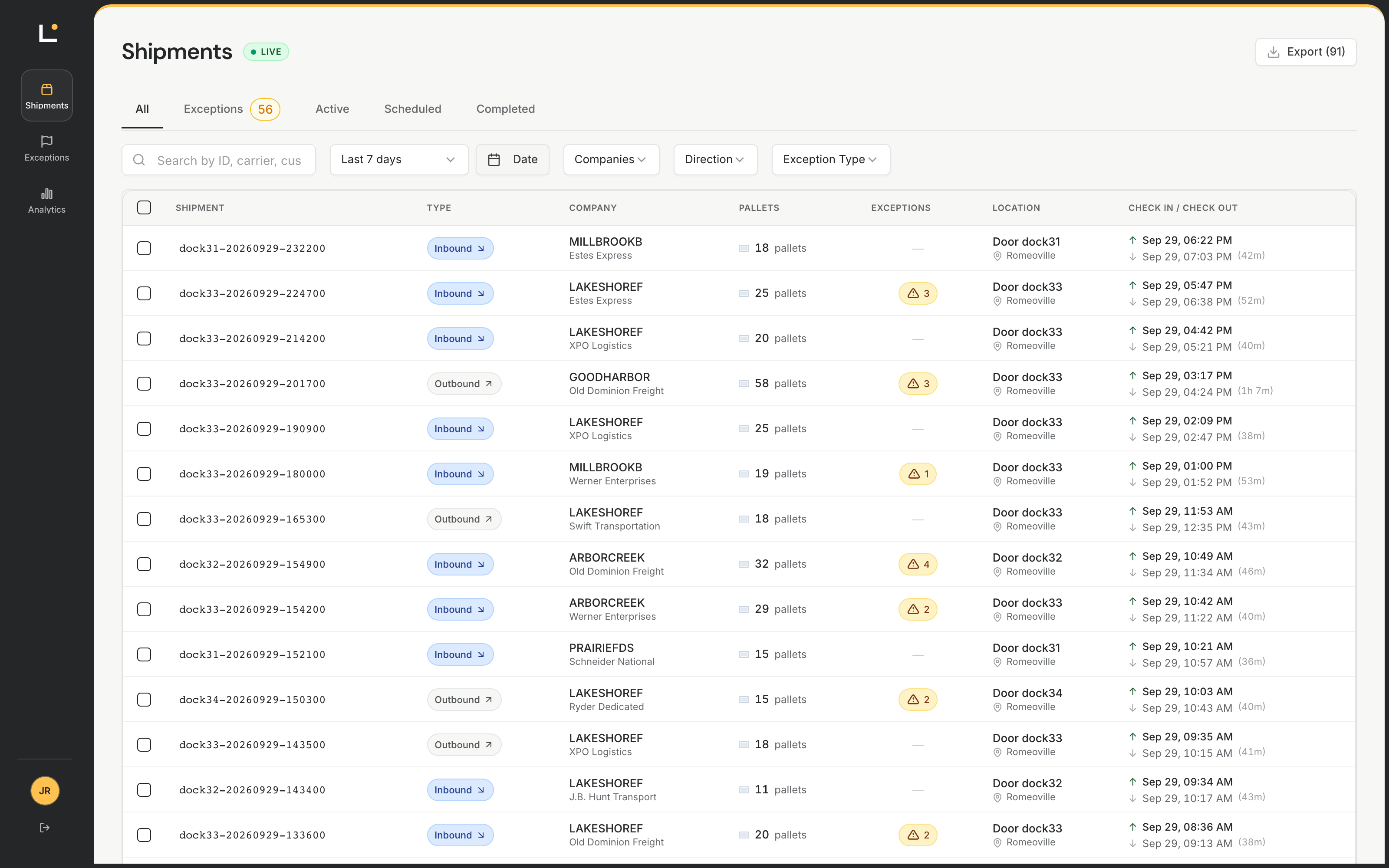Viewport: 1389px width, 868px height.
Task: Click the 2 exceptions badge for dock33-20260929-133600
Action: pos(918,835)
